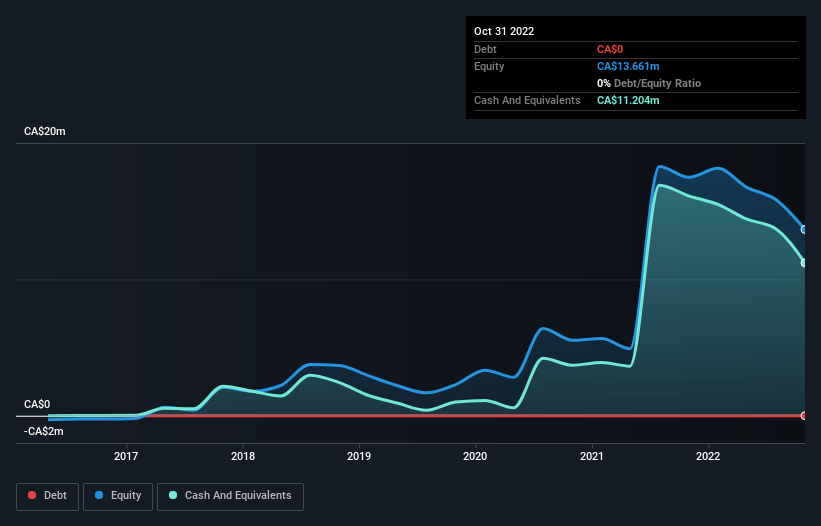Viewport: 821px width, 526px height.
Task: Click the Cash And Equivalents tooltip label
Action: (x=527, y=100)
